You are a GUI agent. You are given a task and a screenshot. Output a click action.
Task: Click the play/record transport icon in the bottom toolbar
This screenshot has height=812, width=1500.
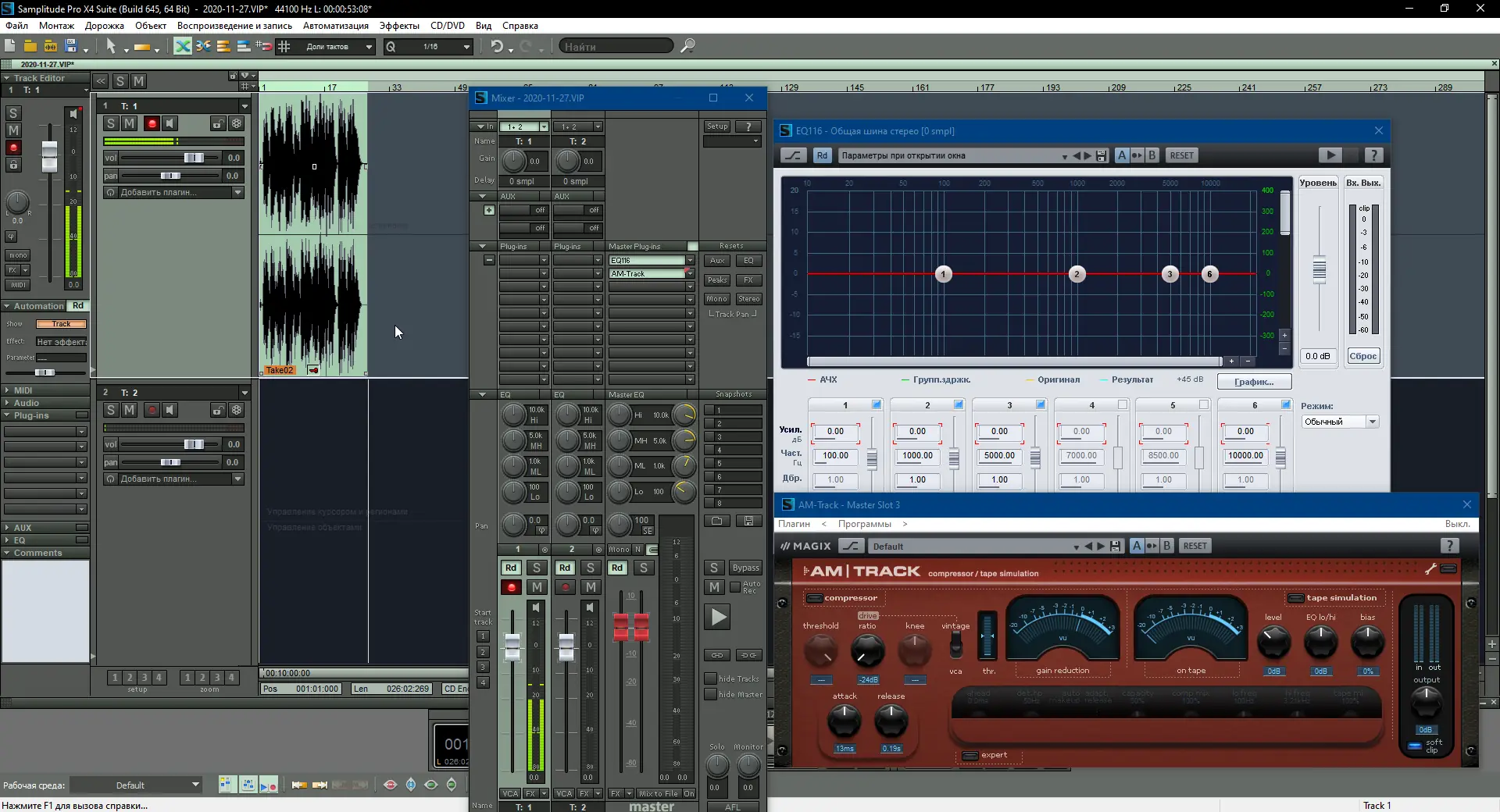click(x=268, y=785)
